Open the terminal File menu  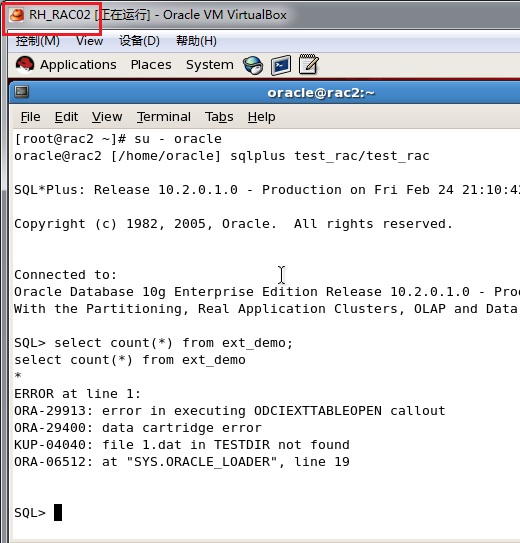(x=30, y=117)
